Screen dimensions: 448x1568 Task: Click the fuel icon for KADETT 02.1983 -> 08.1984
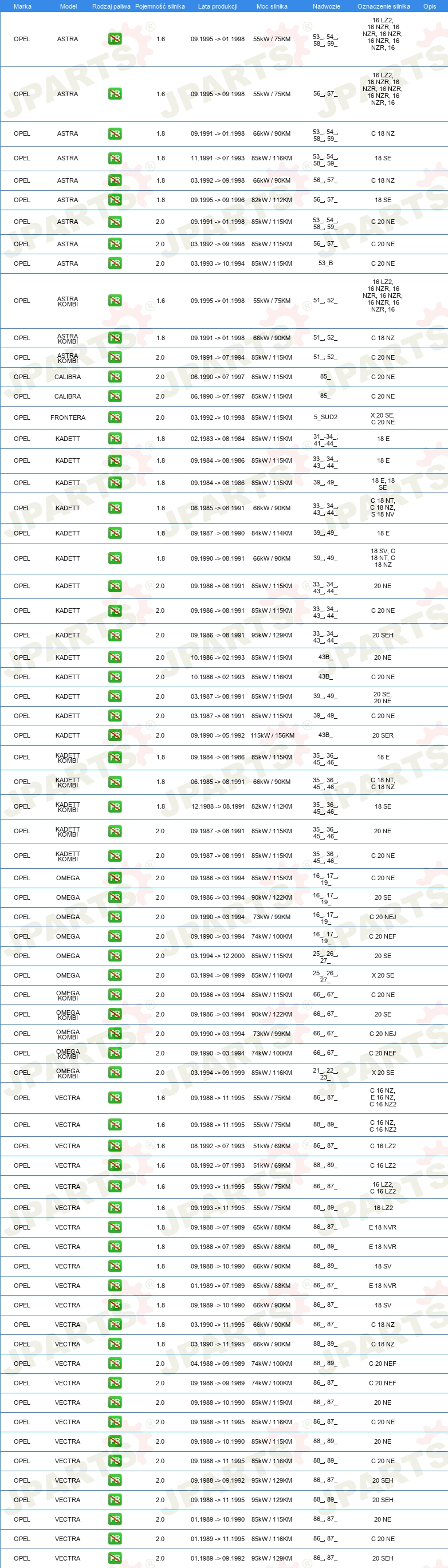(115, 439)
